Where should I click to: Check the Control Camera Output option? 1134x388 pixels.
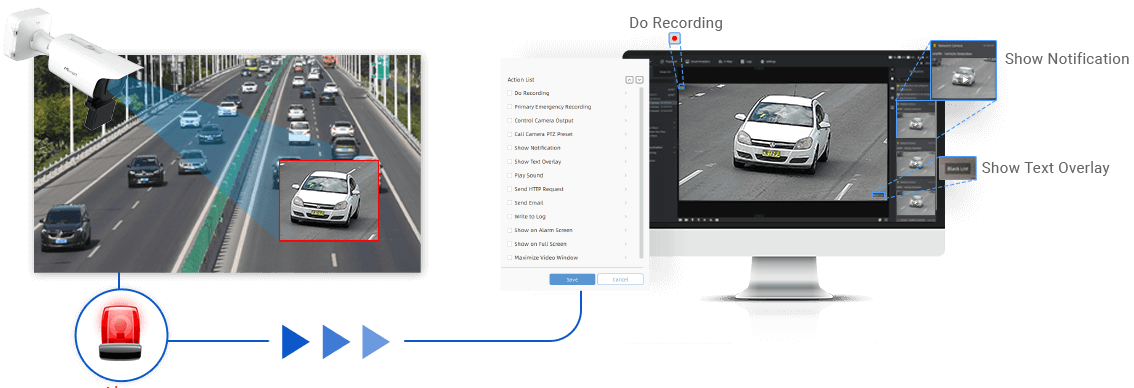(x=510, y=121)
